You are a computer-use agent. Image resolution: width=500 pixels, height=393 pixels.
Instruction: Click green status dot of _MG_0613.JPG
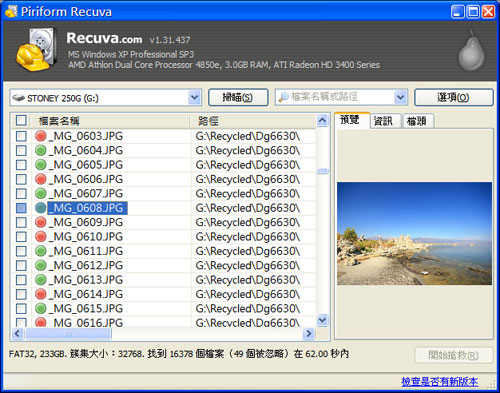point(41,280)
